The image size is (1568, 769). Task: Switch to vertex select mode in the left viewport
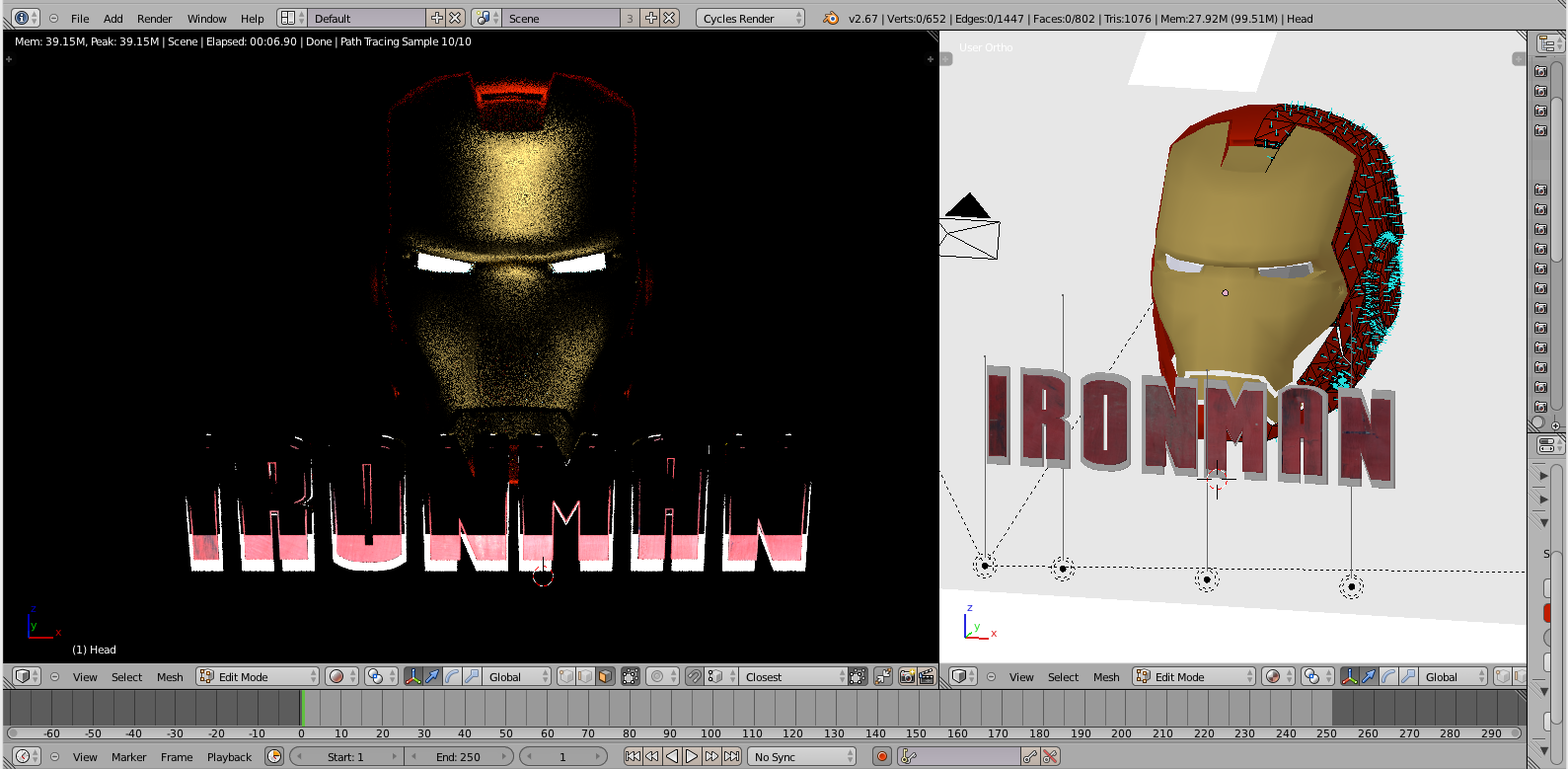[566, 677]
